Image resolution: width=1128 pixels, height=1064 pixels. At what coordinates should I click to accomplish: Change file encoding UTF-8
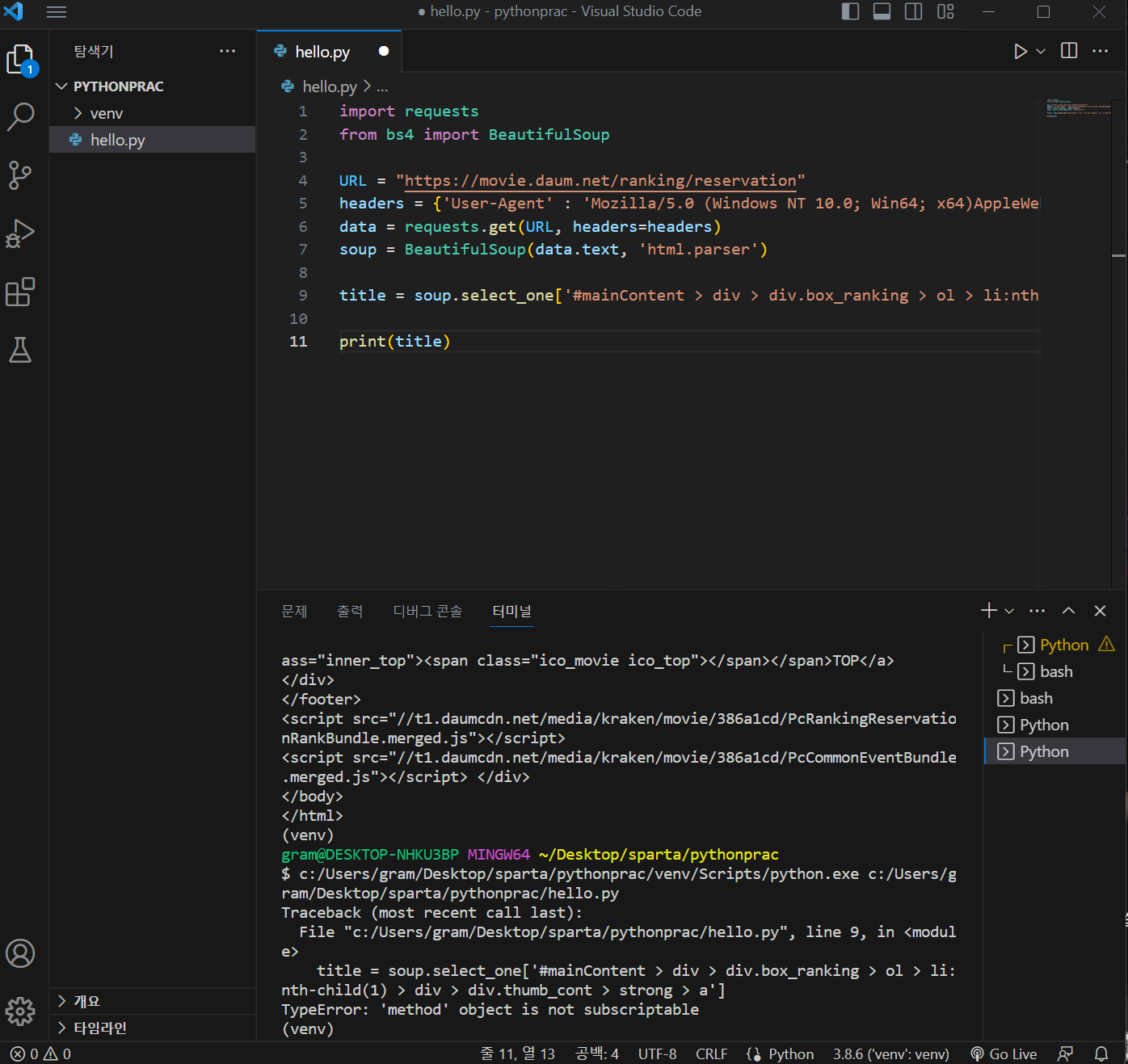[658, 1053]
